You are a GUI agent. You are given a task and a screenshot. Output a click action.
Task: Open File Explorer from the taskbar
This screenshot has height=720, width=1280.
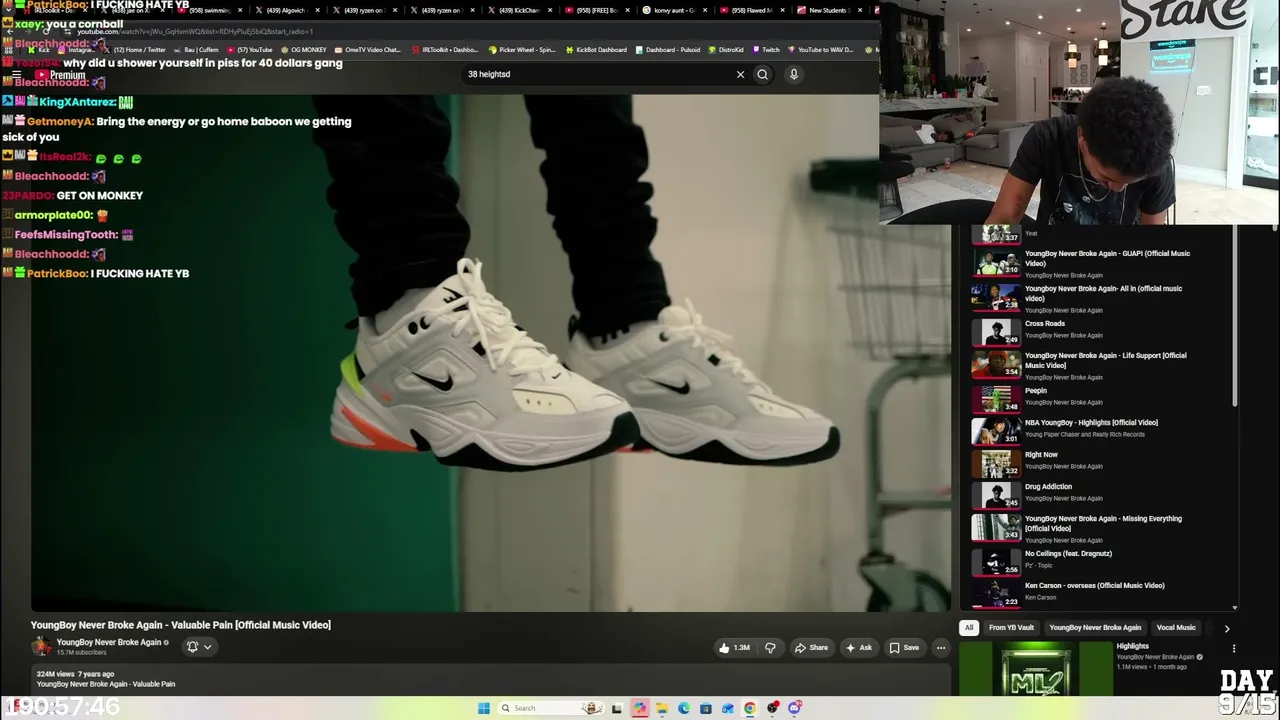pyautogui.click(x=662, y=708)
